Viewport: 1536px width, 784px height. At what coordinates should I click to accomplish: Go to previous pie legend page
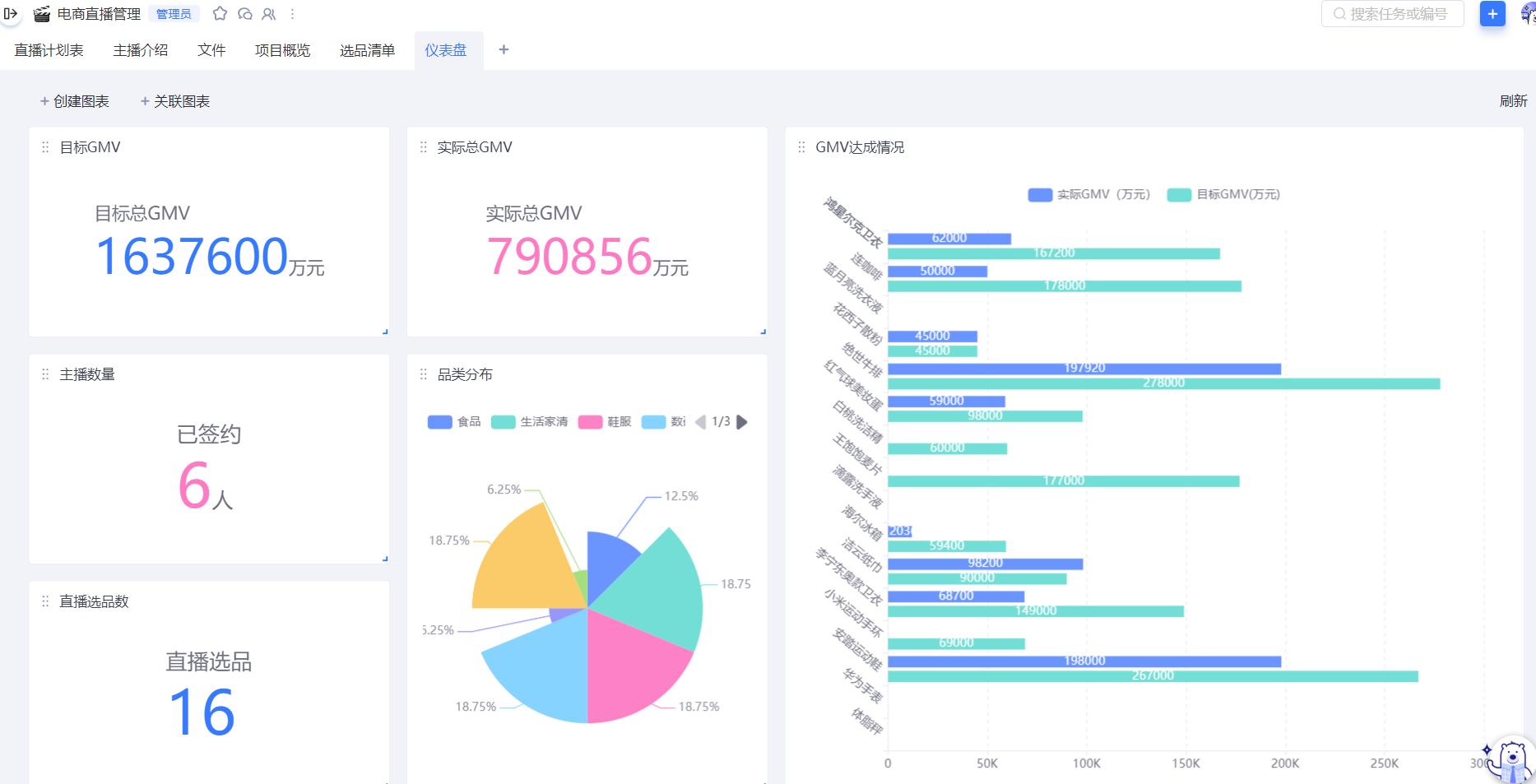(700, 422)
